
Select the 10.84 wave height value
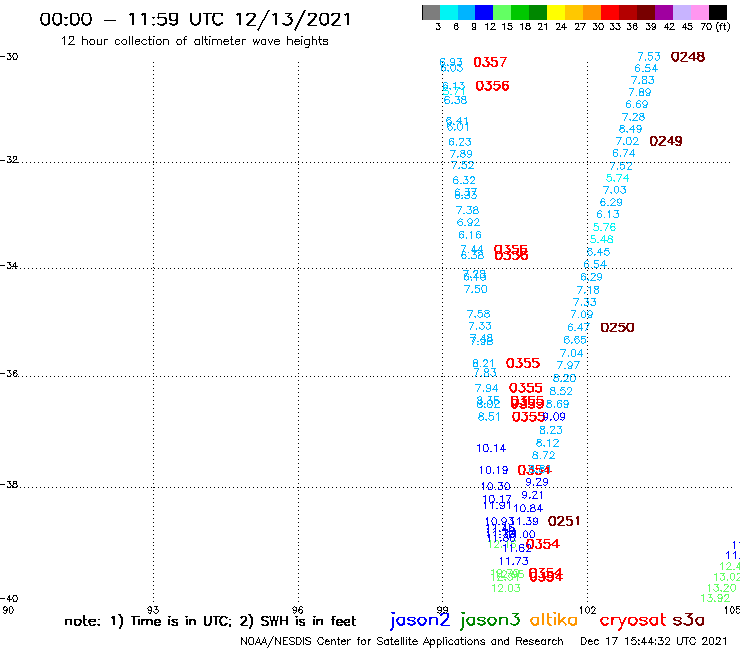528,508
